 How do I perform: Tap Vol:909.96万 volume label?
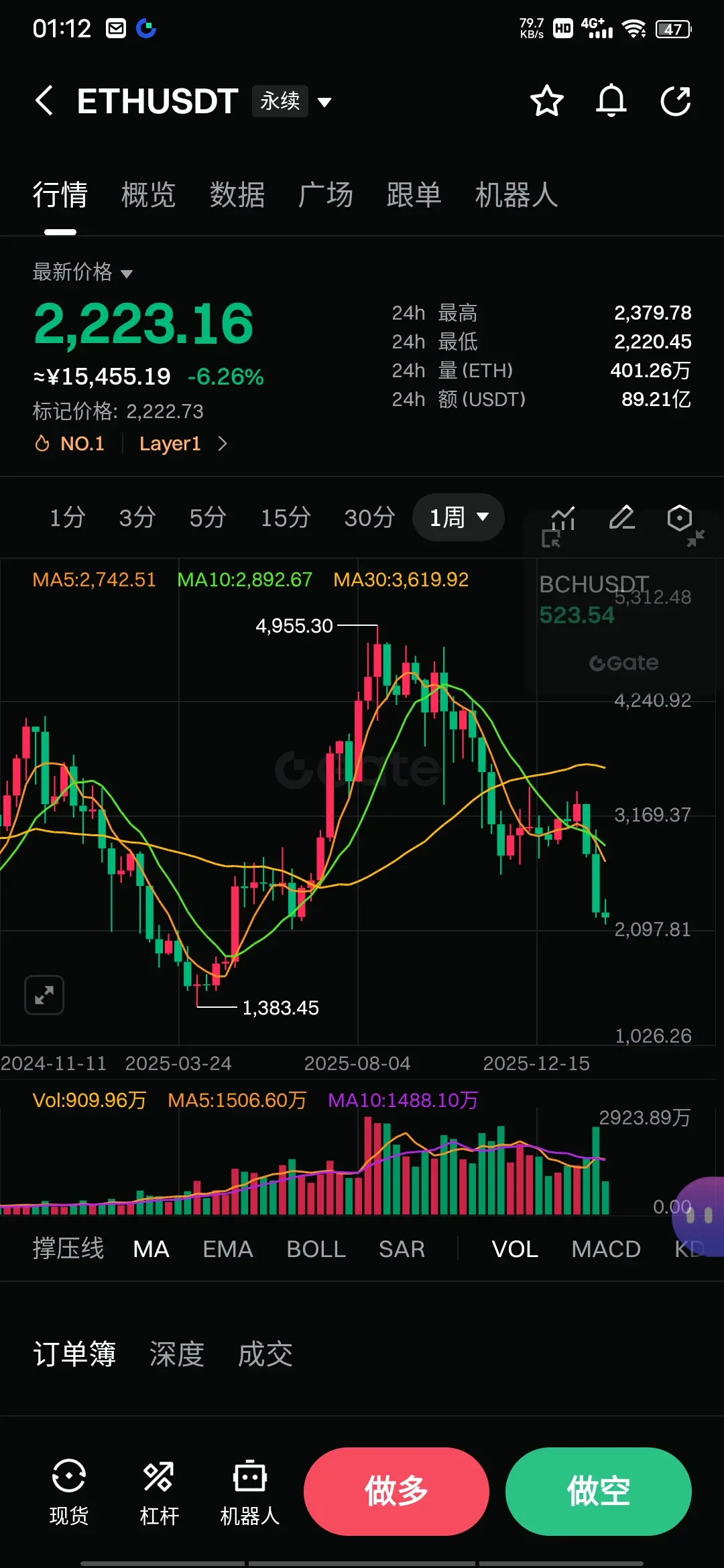click(x=89, y=1100)
